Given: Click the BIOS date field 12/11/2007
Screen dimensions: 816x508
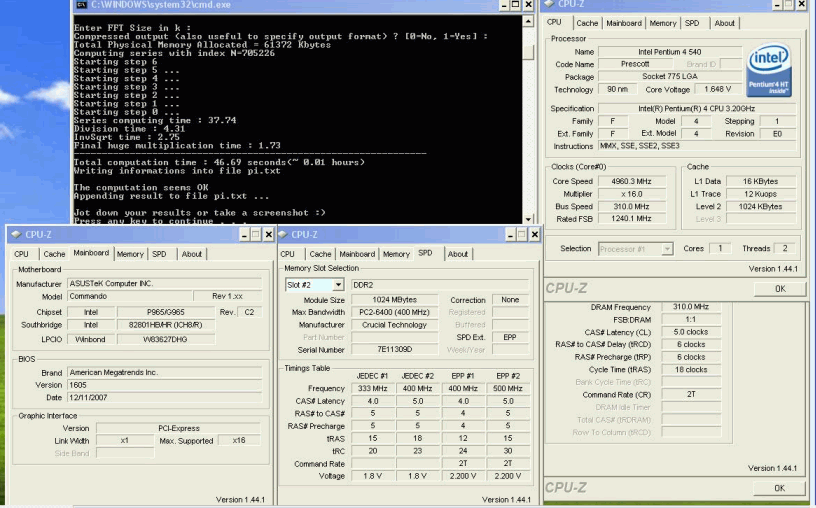Looking at the screenshot, I should [164, 398].
